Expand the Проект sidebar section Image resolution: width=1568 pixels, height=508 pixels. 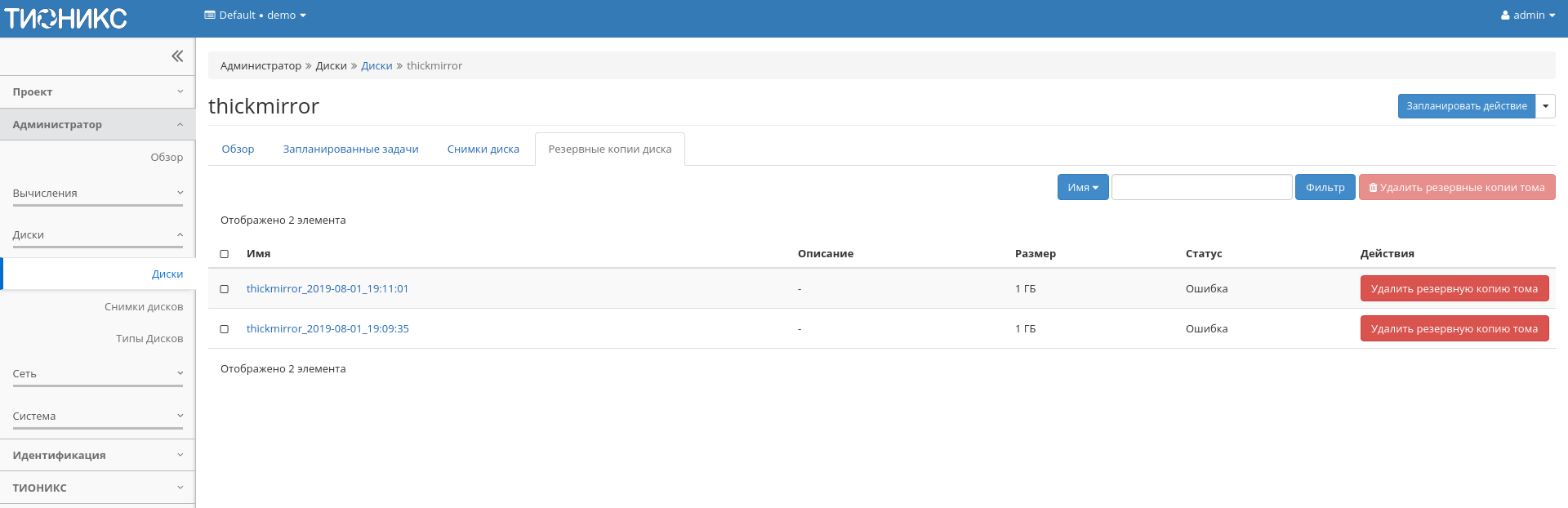[97, 92]
